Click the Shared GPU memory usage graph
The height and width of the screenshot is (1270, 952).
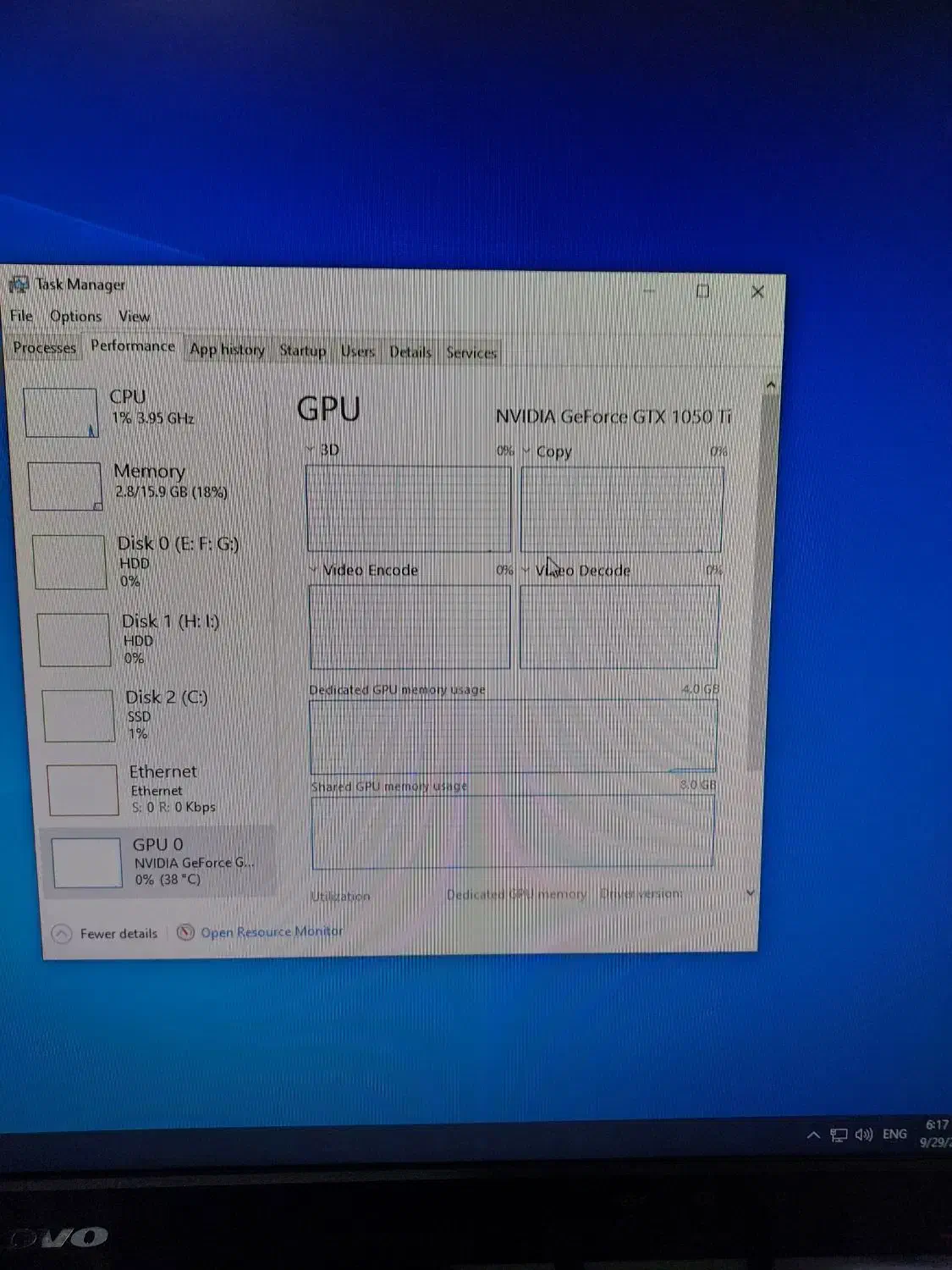point(513,831)
